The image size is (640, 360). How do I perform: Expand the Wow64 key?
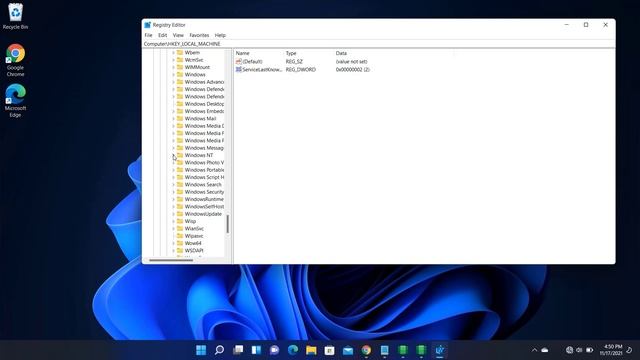pyautogui.click(x=173, y=243)
